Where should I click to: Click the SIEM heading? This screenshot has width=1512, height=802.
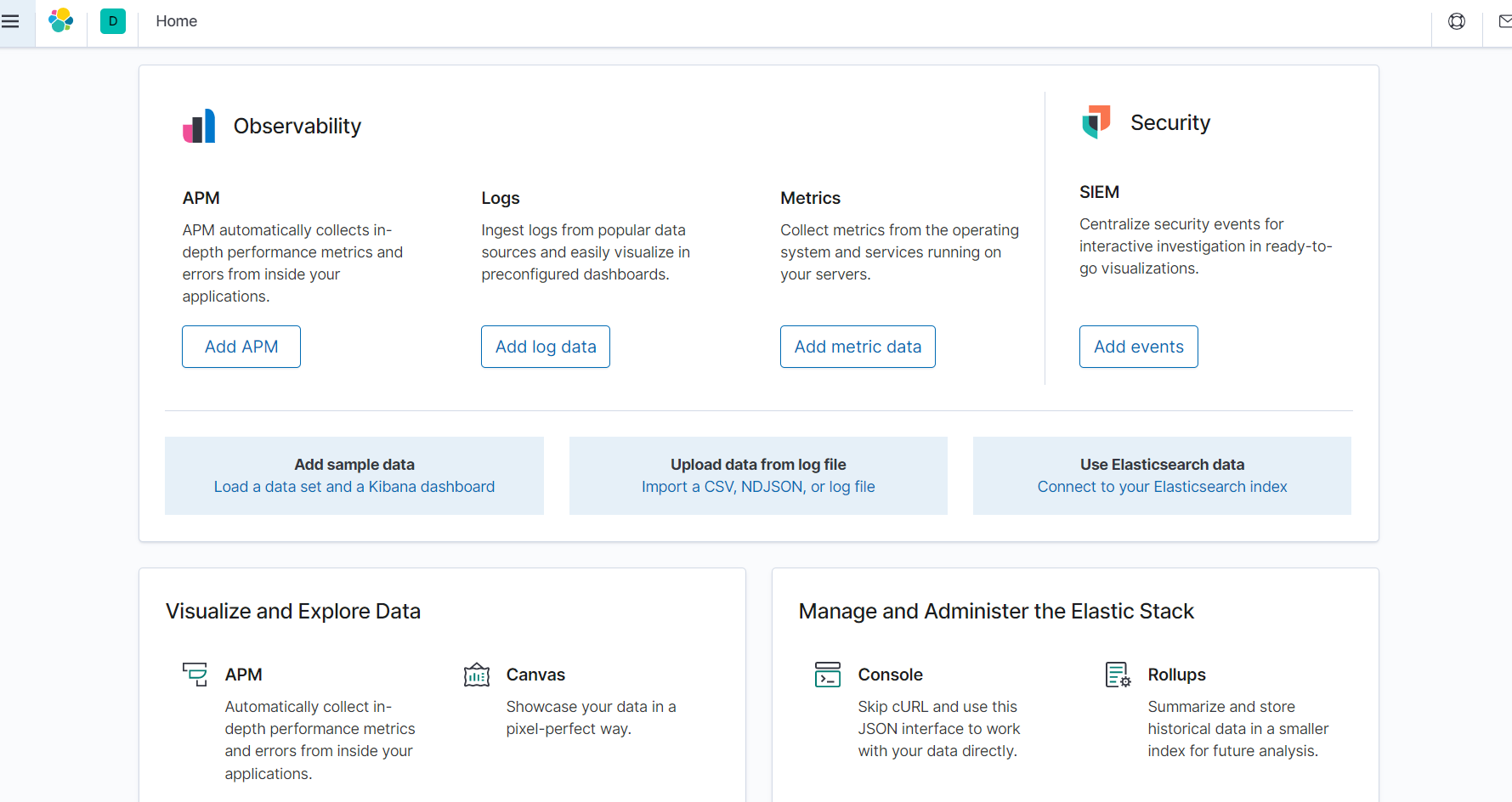tap(1099, 192)
